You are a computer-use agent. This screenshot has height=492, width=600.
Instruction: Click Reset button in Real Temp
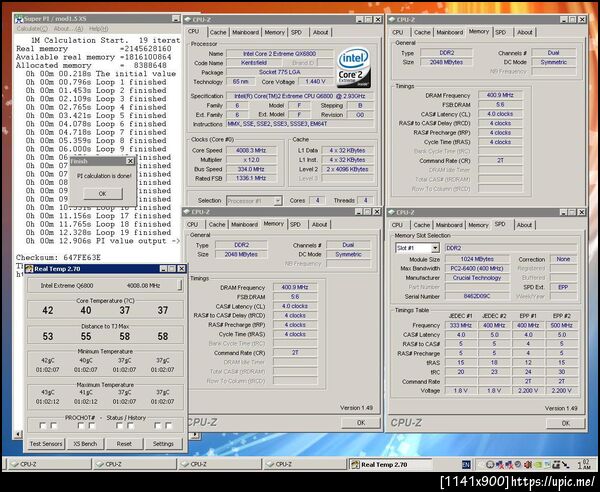pos(124,444)
